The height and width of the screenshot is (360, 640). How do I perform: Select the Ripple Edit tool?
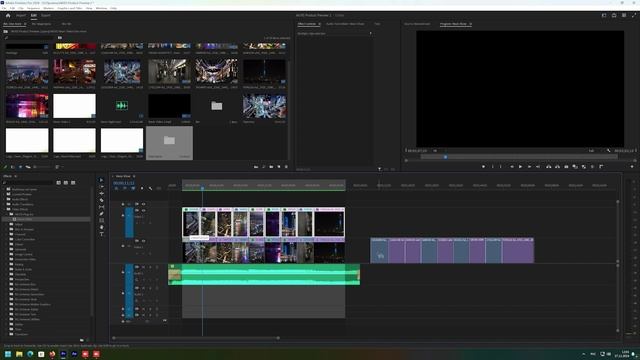pos(101,193)
